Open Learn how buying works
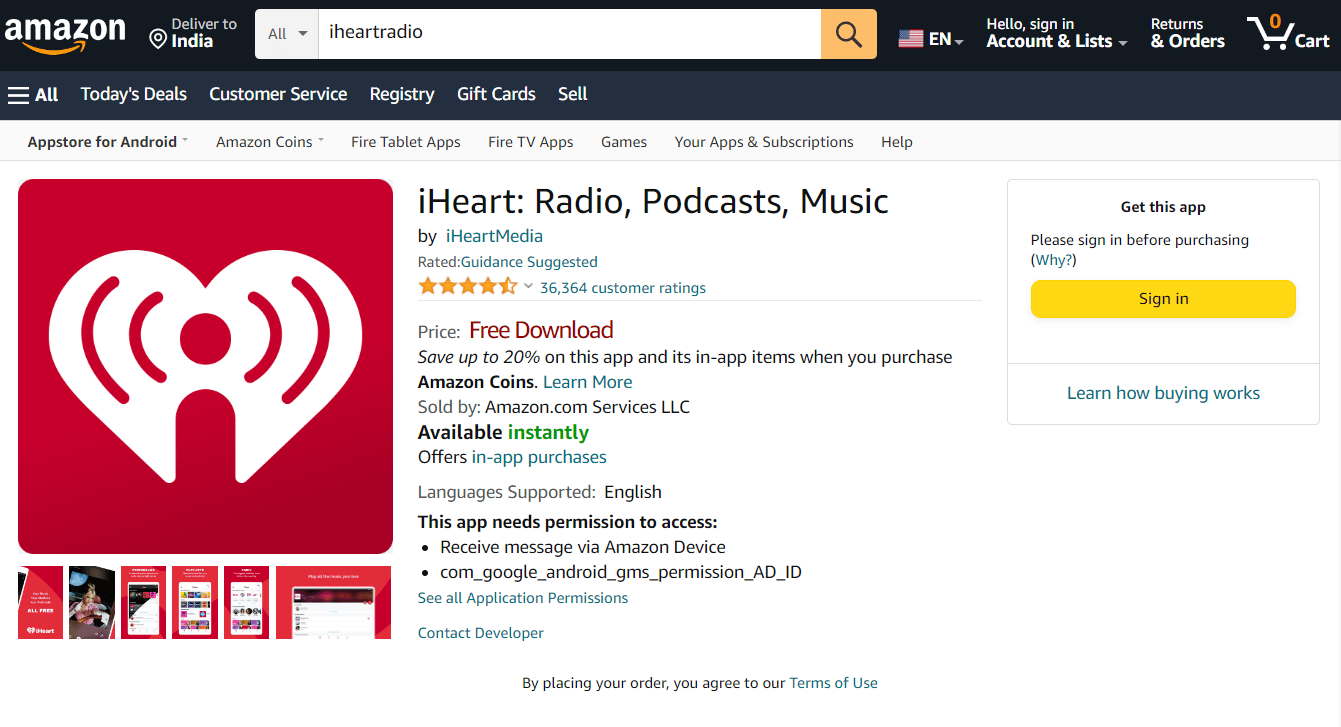 (1162, 392)
